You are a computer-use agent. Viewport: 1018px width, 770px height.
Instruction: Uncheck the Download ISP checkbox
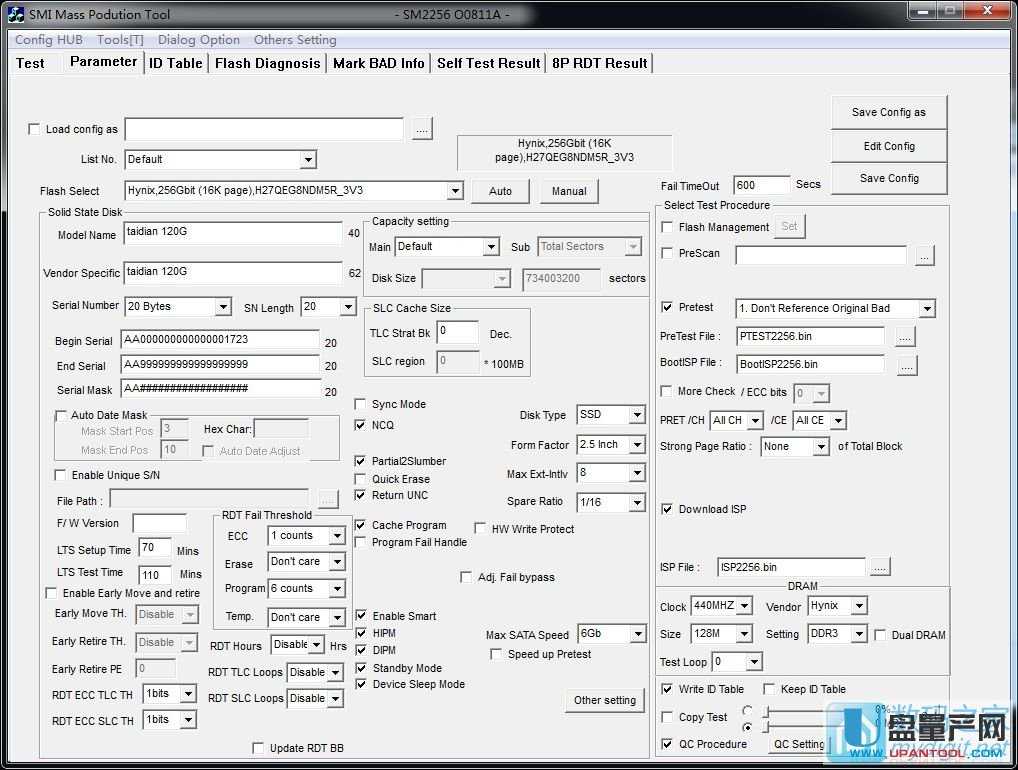(667, 509)
